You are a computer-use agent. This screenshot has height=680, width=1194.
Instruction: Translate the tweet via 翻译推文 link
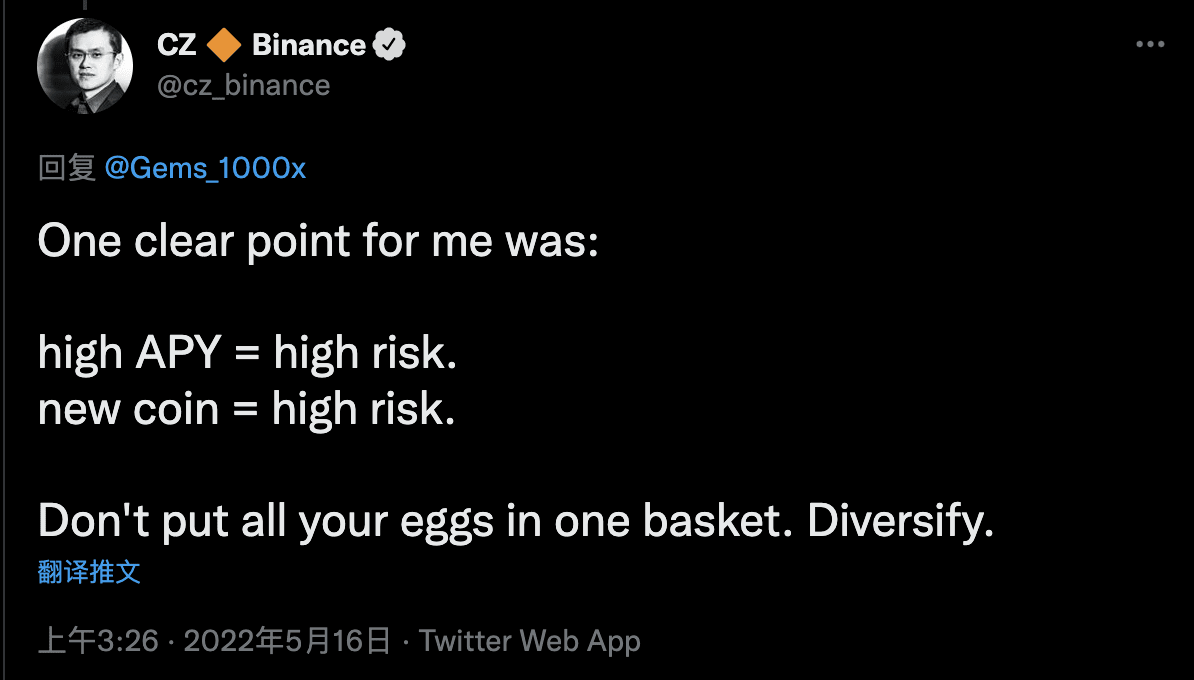[x=89, y=571]
